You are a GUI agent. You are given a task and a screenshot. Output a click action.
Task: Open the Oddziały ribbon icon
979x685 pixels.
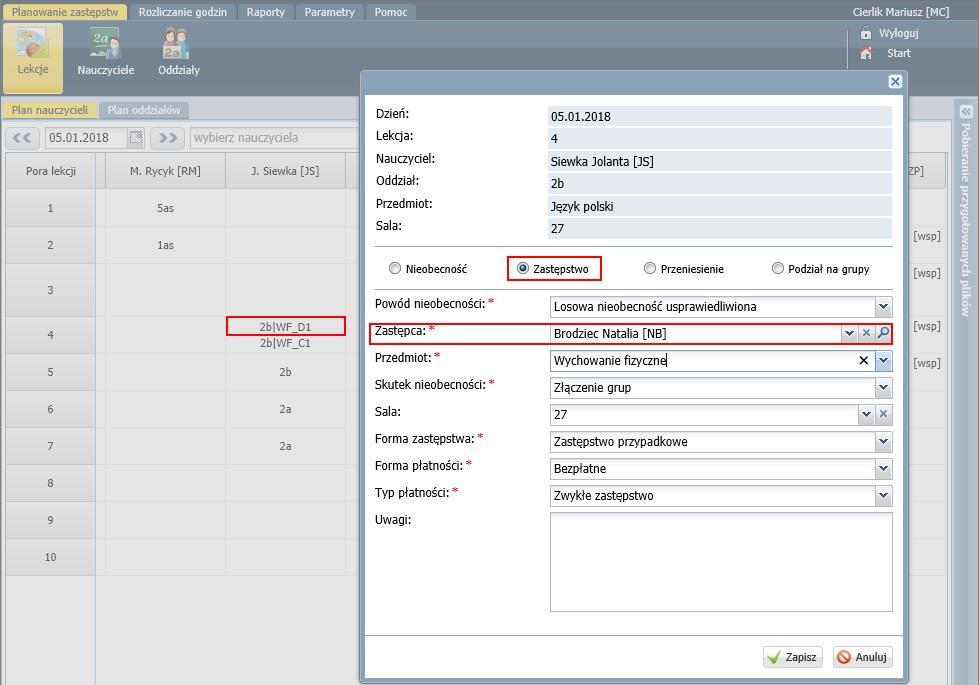pyautogui.click(x=179, y=52)
